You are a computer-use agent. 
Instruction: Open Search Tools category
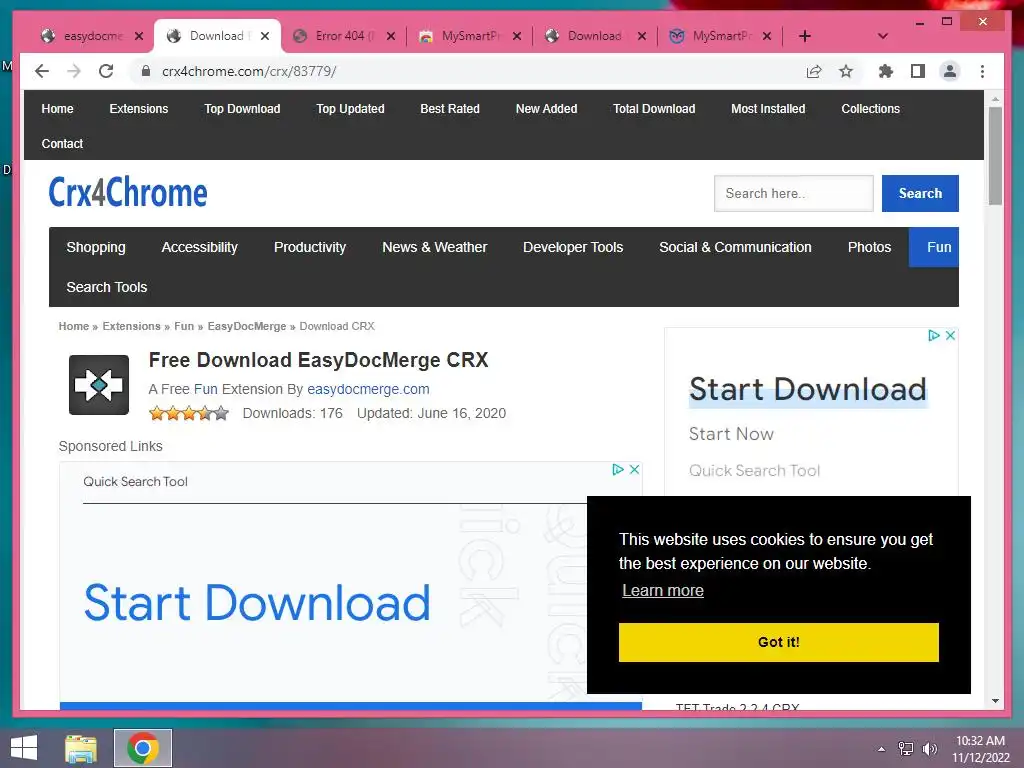[x=106, y=287]
